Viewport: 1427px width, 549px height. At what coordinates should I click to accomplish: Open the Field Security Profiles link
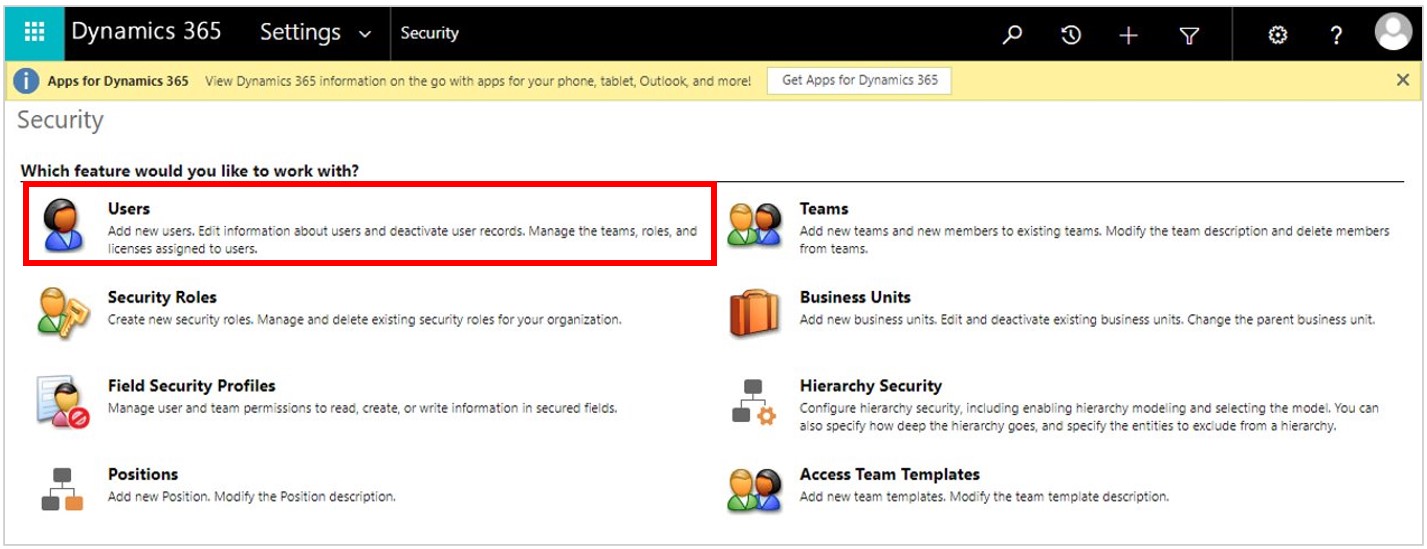click(192, 386)
